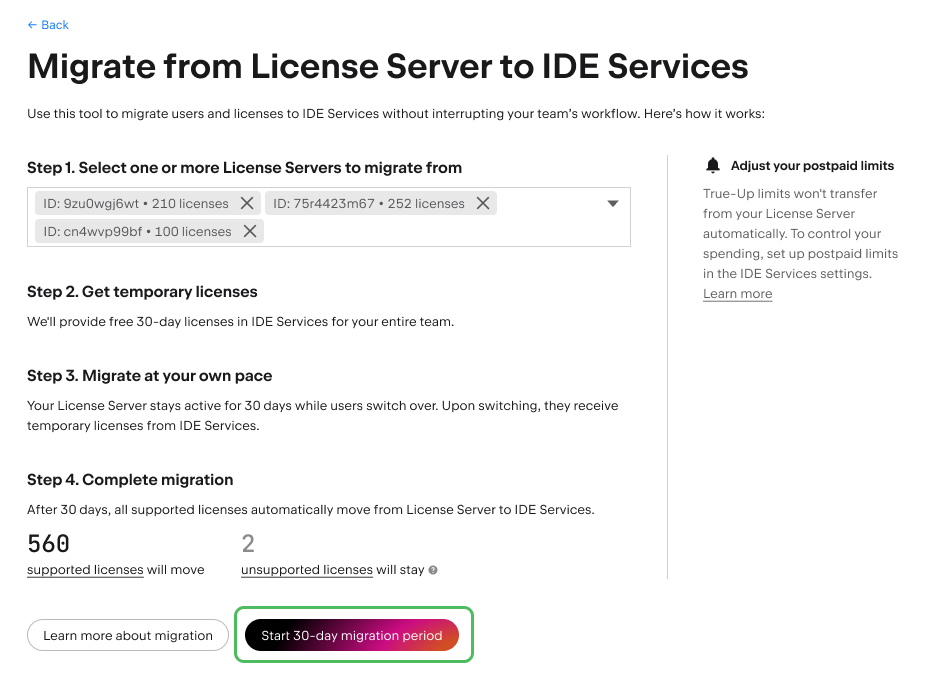Click empty area of License Servers field
Viewport: 929px width, 678px height.
[x=440, y=231]
